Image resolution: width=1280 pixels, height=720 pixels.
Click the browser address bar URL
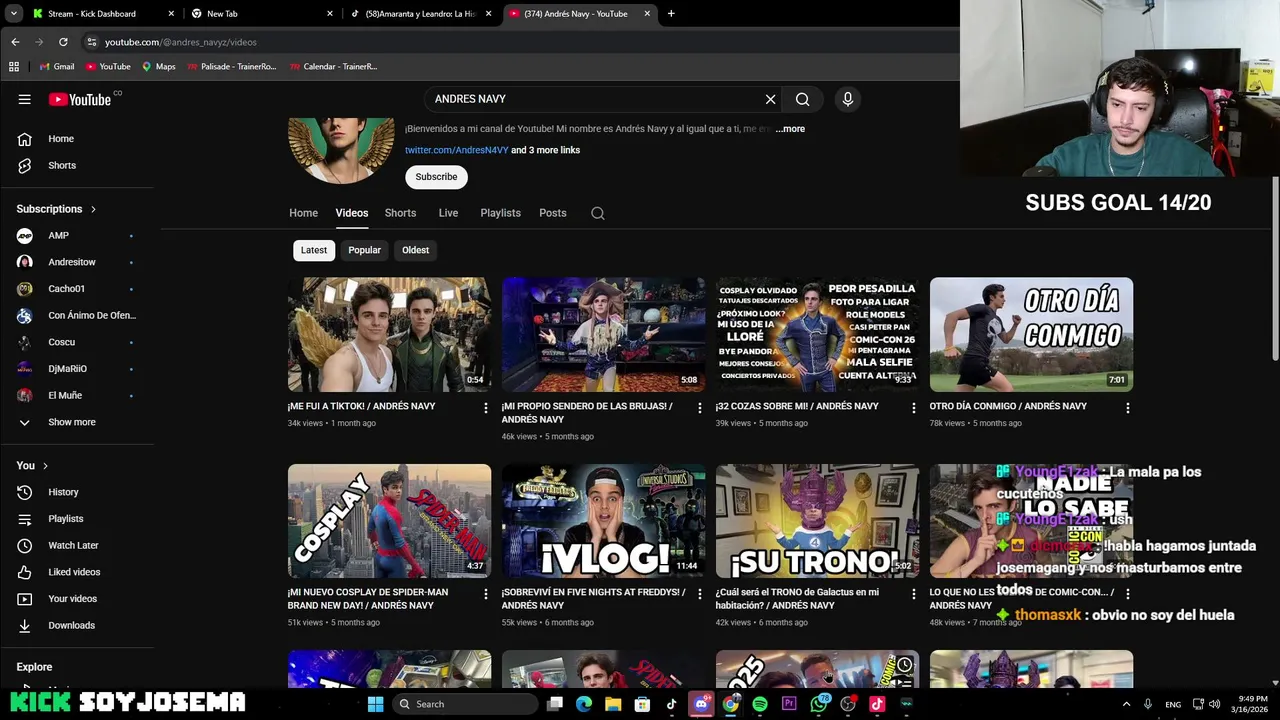[x=181, y=42]
